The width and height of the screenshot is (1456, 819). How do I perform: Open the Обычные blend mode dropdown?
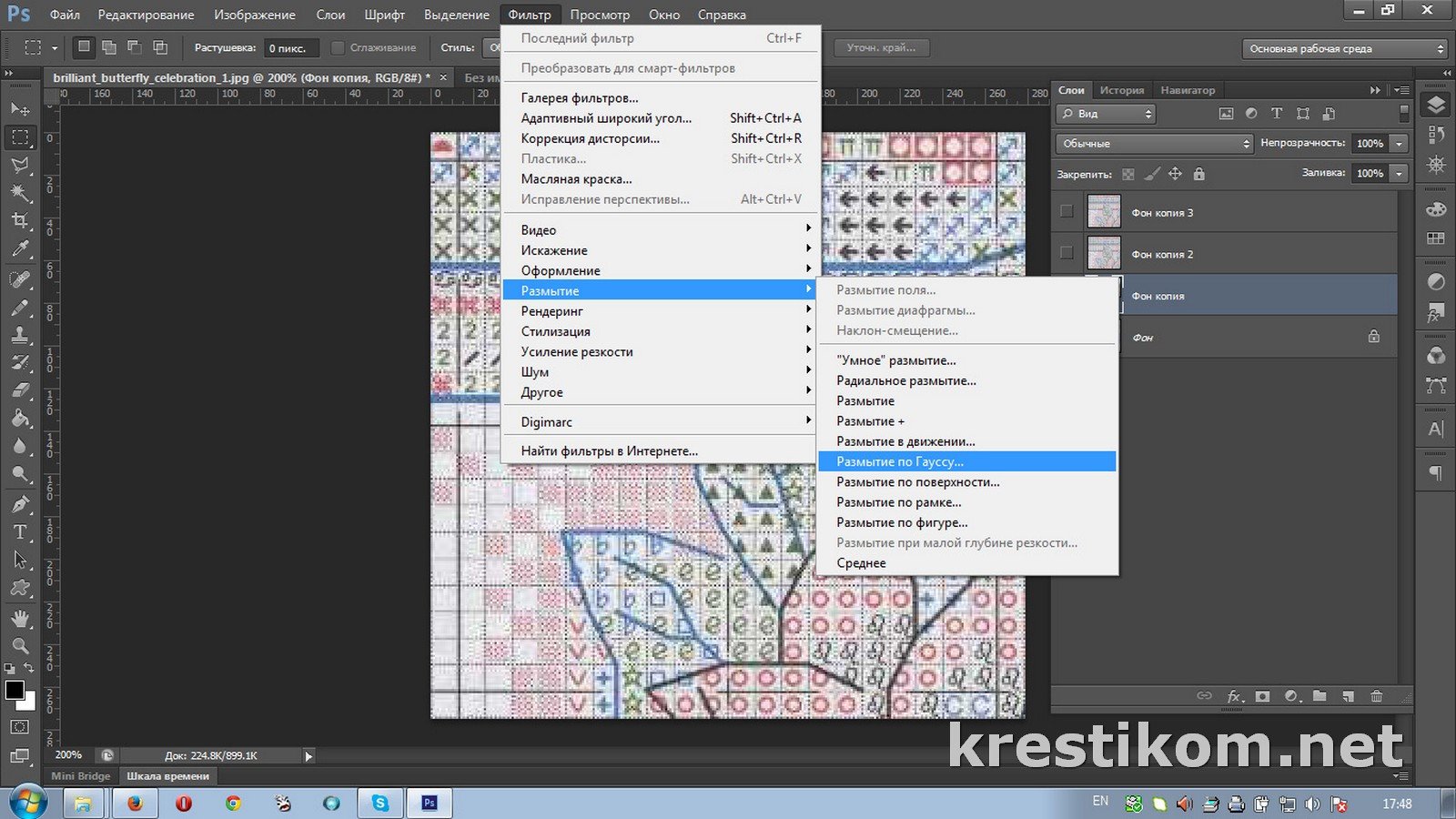point(1155,144)
